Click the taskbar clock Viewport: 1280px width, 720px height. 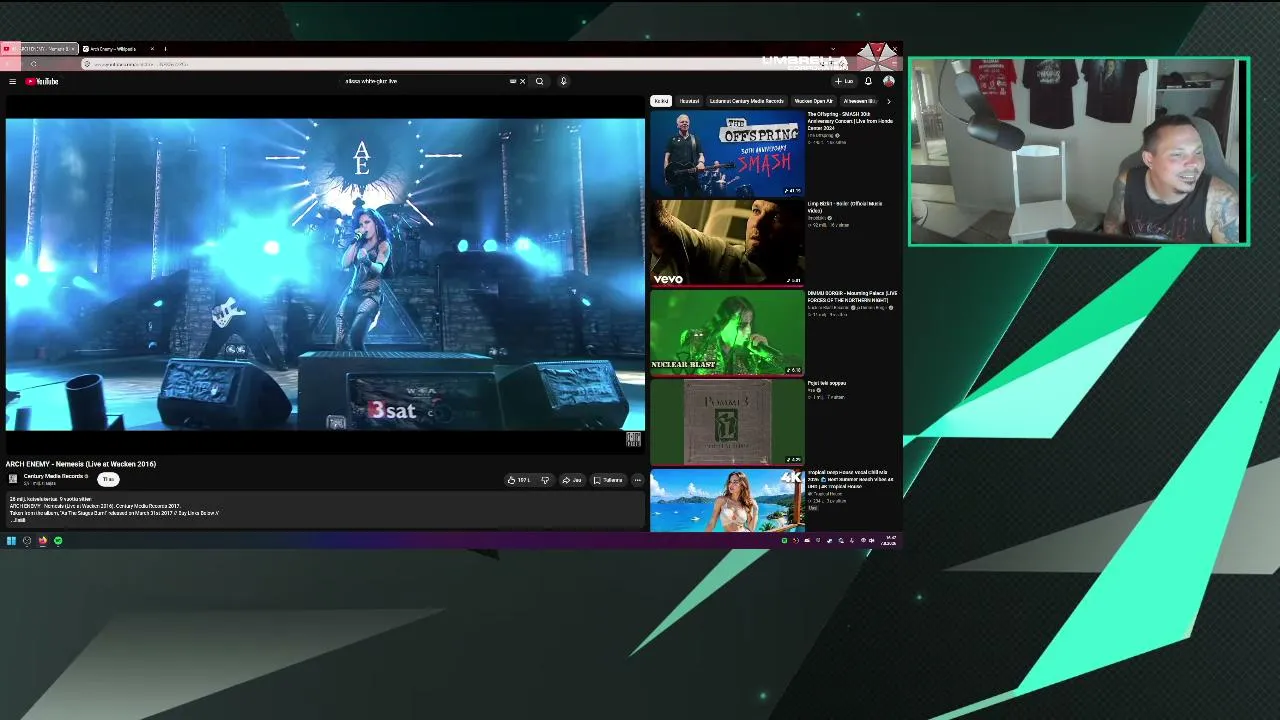click(x=890, y=541)
